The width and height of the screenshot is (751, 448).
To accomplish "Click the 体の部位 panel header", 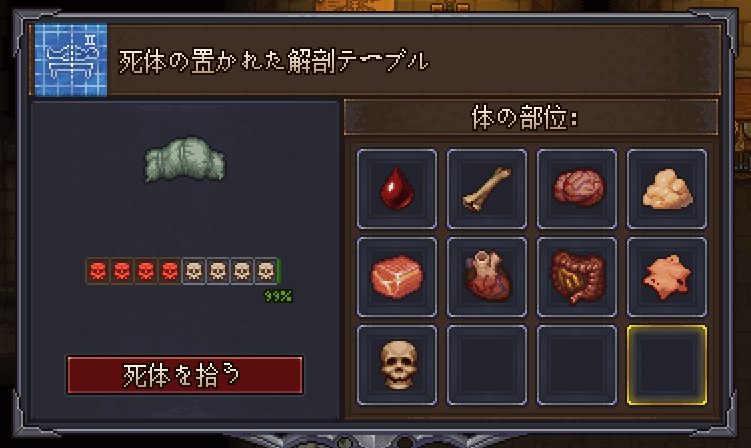I will (531, 117).
